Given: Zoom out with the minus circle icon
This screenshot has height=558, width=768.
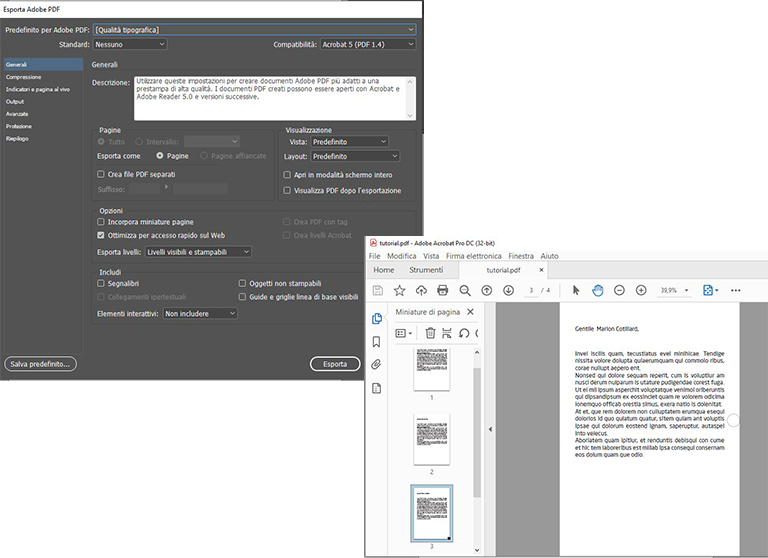Looking at the screenshot, I should 619,290.
